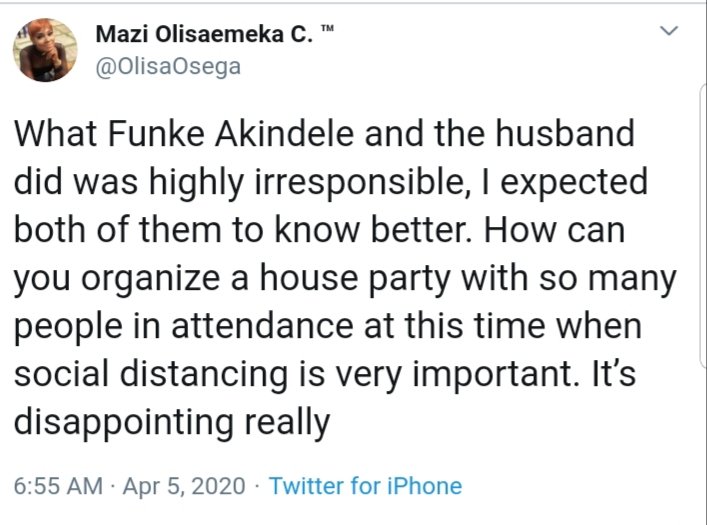Click the word 'husband' in tweet

[x=557, y=135]
